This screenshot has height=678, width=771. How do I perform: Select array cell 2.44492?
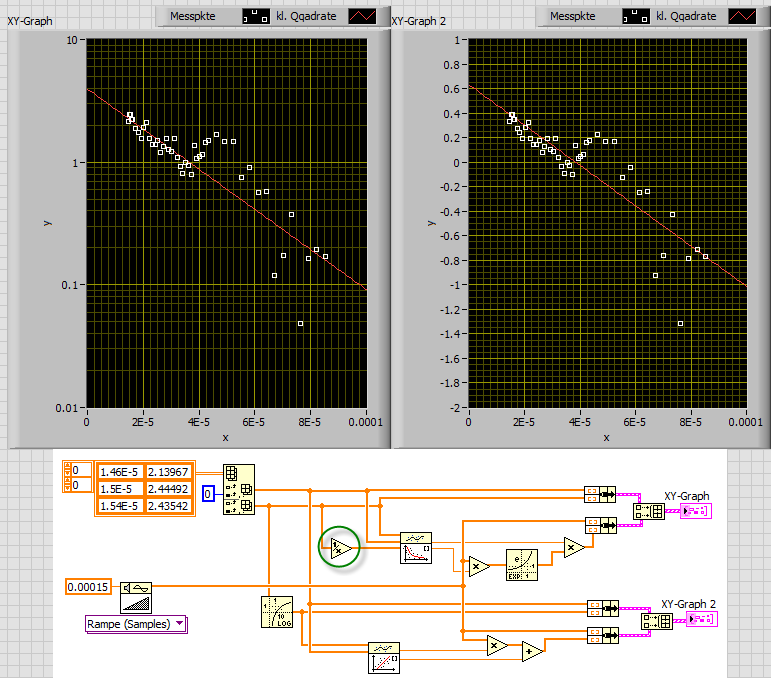(168, 489)
